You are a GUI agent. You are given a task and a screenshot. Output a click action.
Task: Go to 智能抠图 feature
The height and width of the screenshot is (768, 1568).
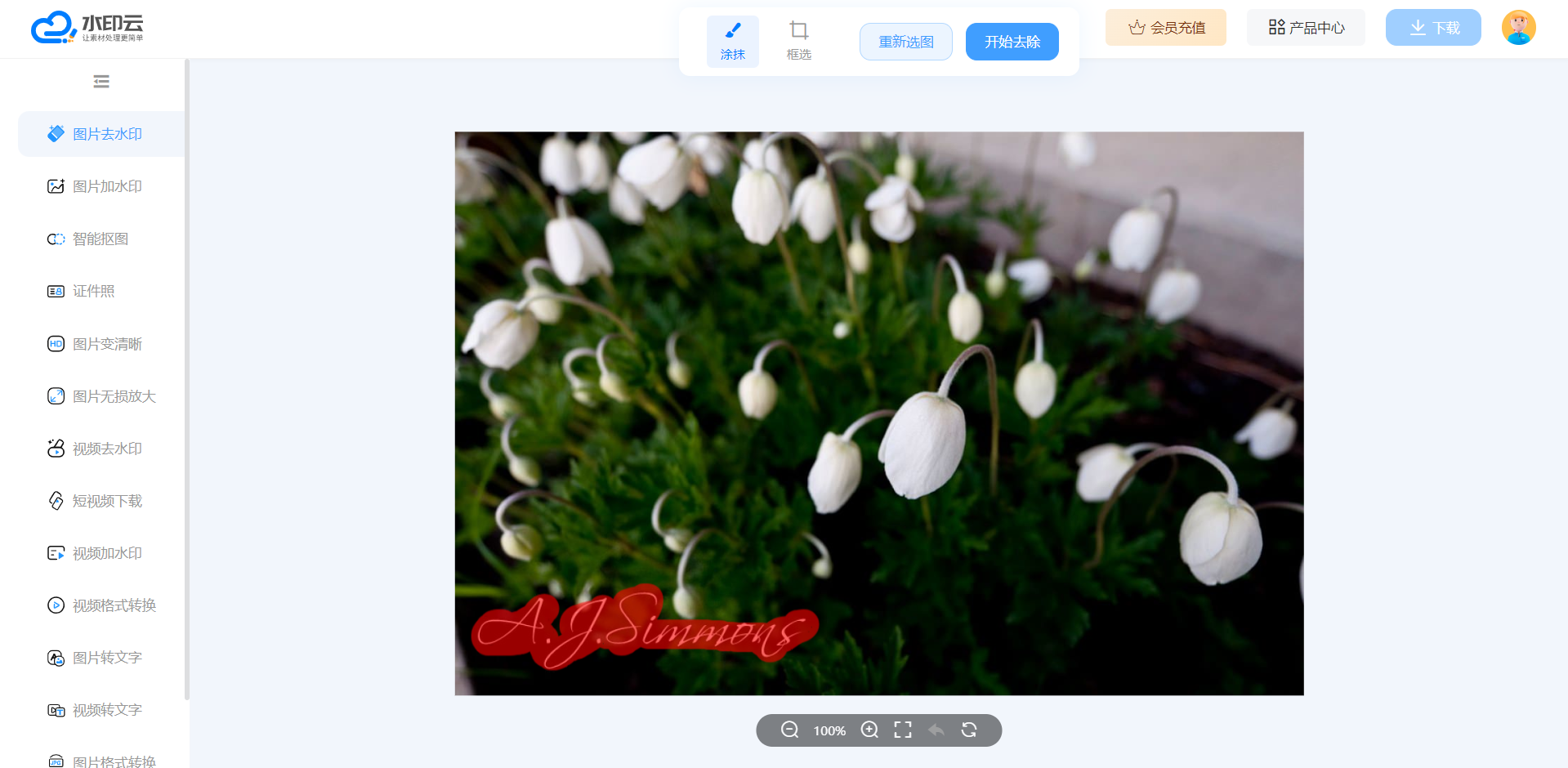101,239
